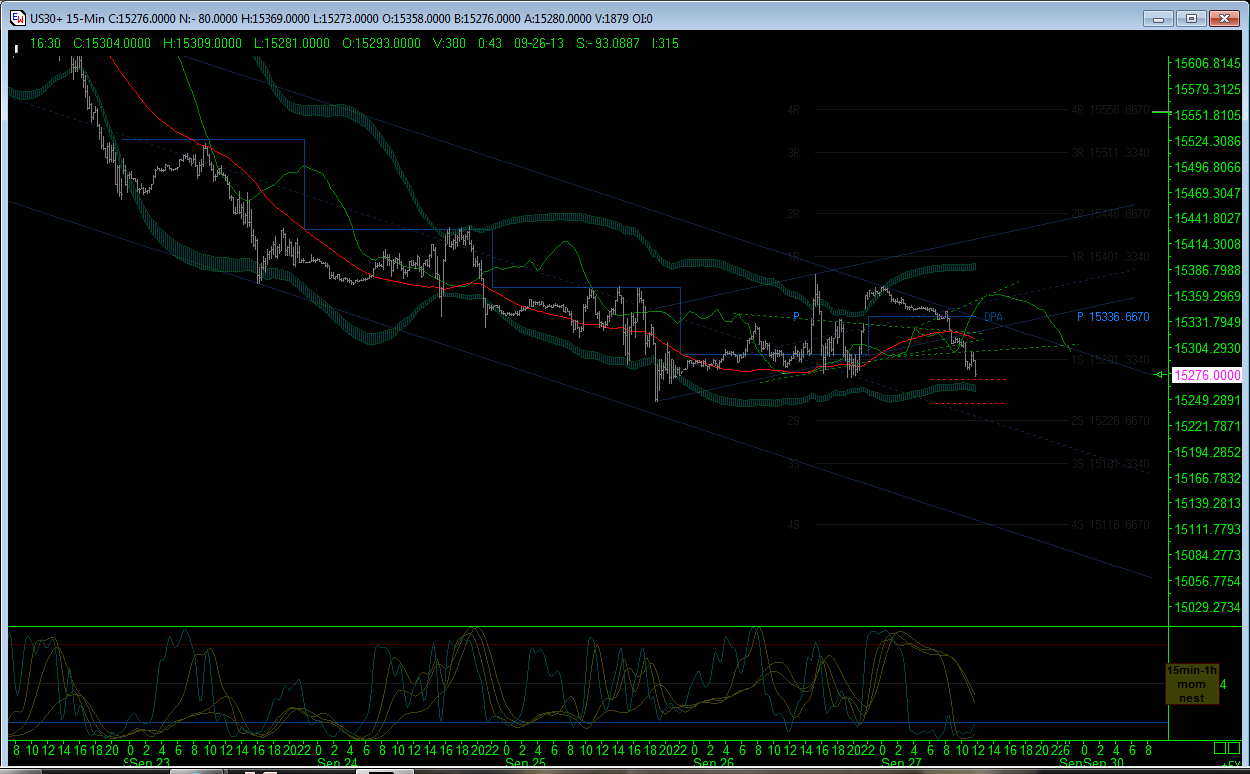
Task: Click the resistance label '2R 15446.6670'
Action: click(x=1110, y=214)
